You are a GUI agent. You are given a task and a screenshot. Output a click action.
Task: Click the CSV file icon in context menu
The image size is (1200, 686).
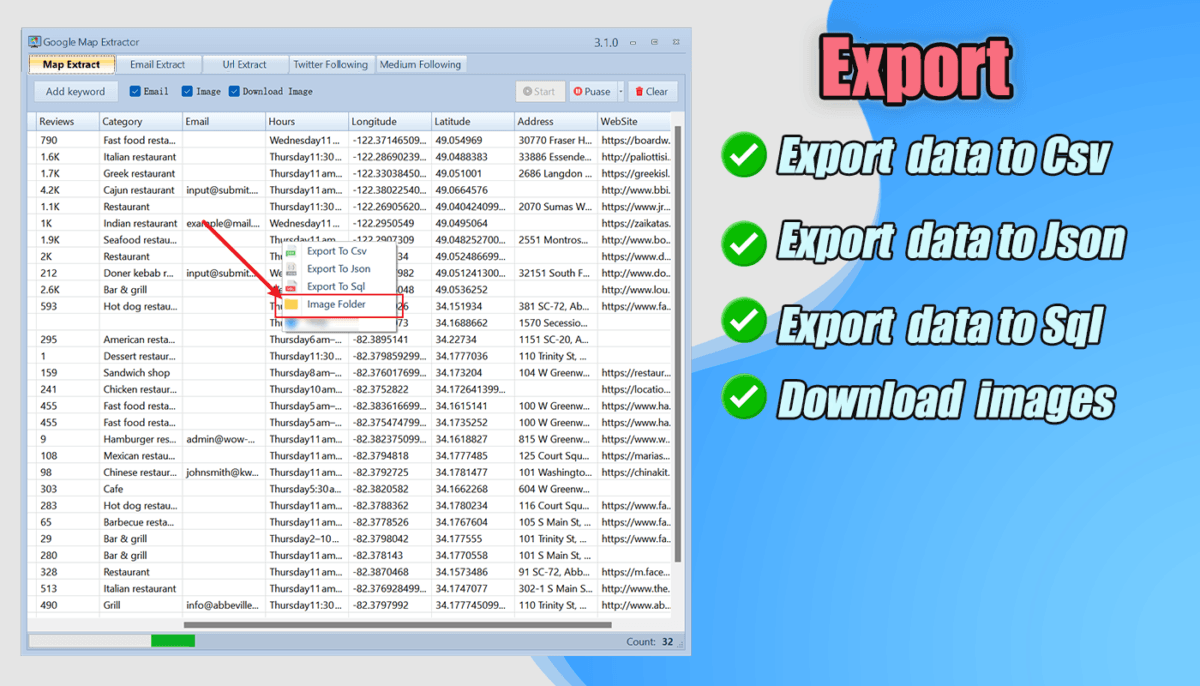coord(292,252)
